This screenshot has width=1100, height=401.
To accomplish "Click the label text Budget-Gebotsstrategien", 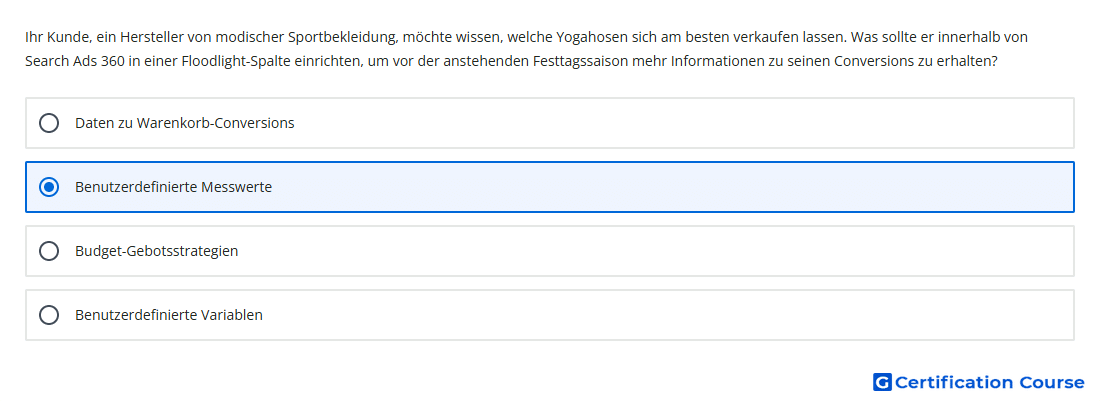I will (156, 251).
